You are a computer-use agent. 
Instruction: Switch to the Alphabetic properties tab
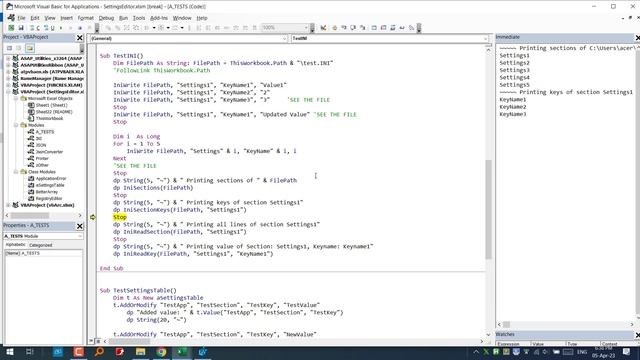(16, 245)
